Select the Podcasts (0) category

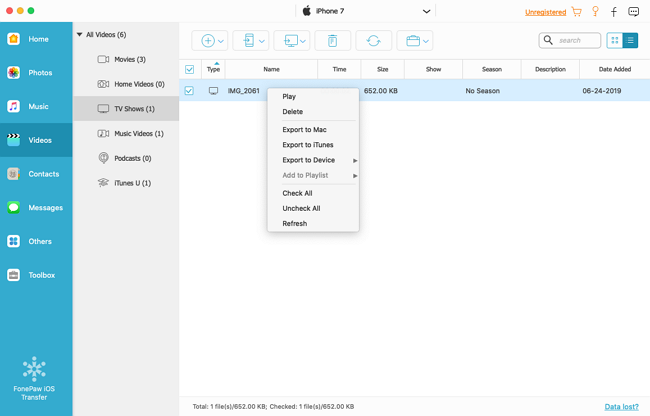126,158
